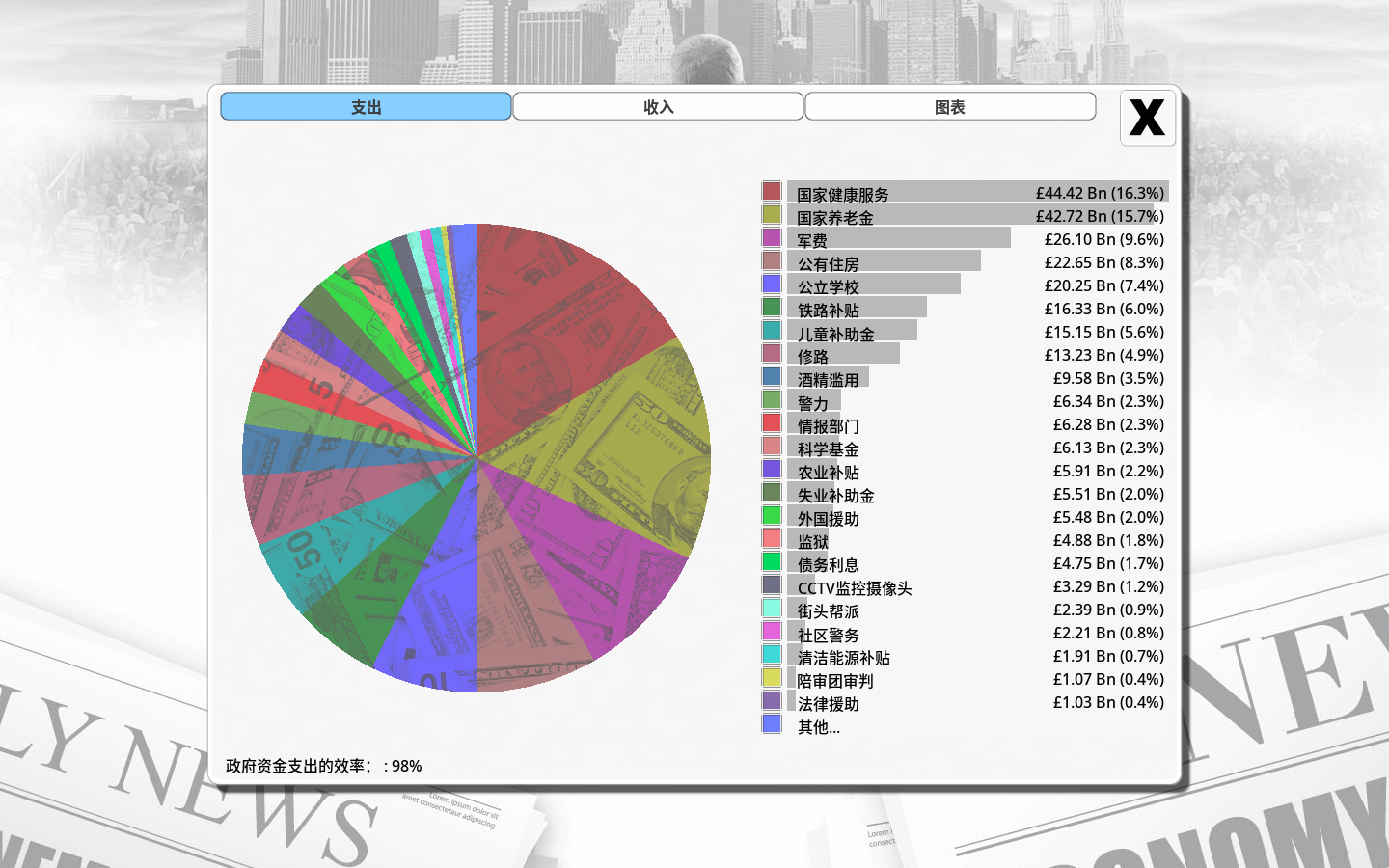Open the 其他... entry label

point(818,727)
